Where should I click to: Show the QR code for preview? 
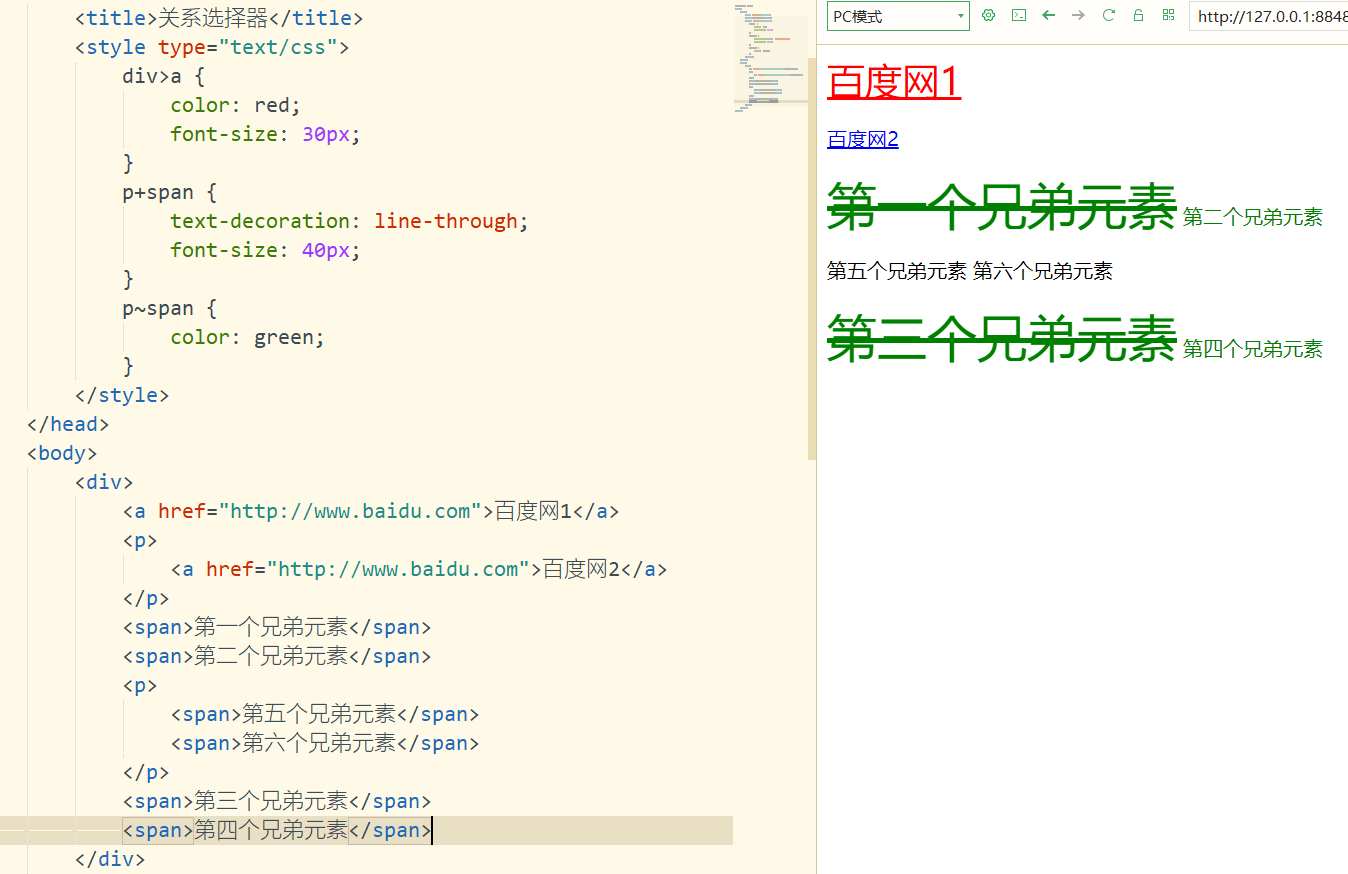click(x=1168, y=15)
